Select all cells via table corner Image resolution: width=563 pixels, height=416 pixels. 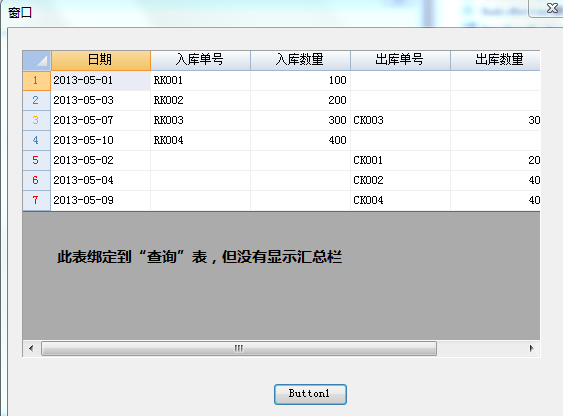tap(37, 61)
